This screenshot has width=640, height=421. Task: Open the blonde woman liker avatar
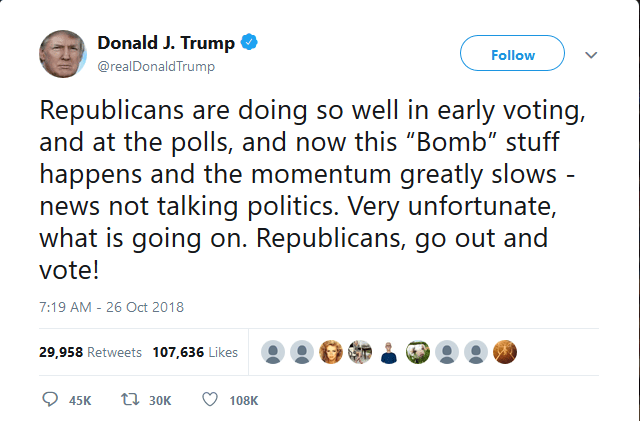(x=330, y=352)
